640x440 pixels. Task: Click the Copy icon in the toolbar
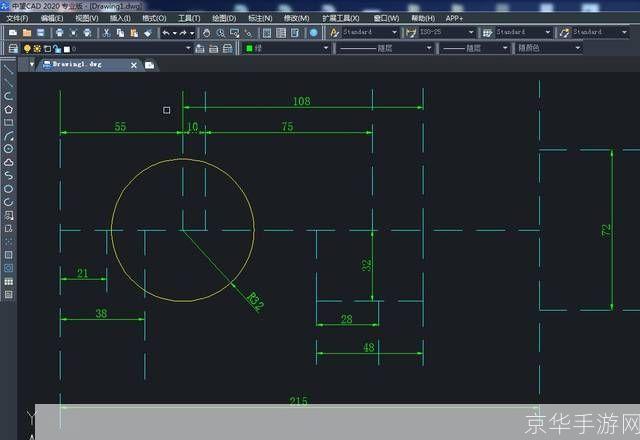click(120, 33)
